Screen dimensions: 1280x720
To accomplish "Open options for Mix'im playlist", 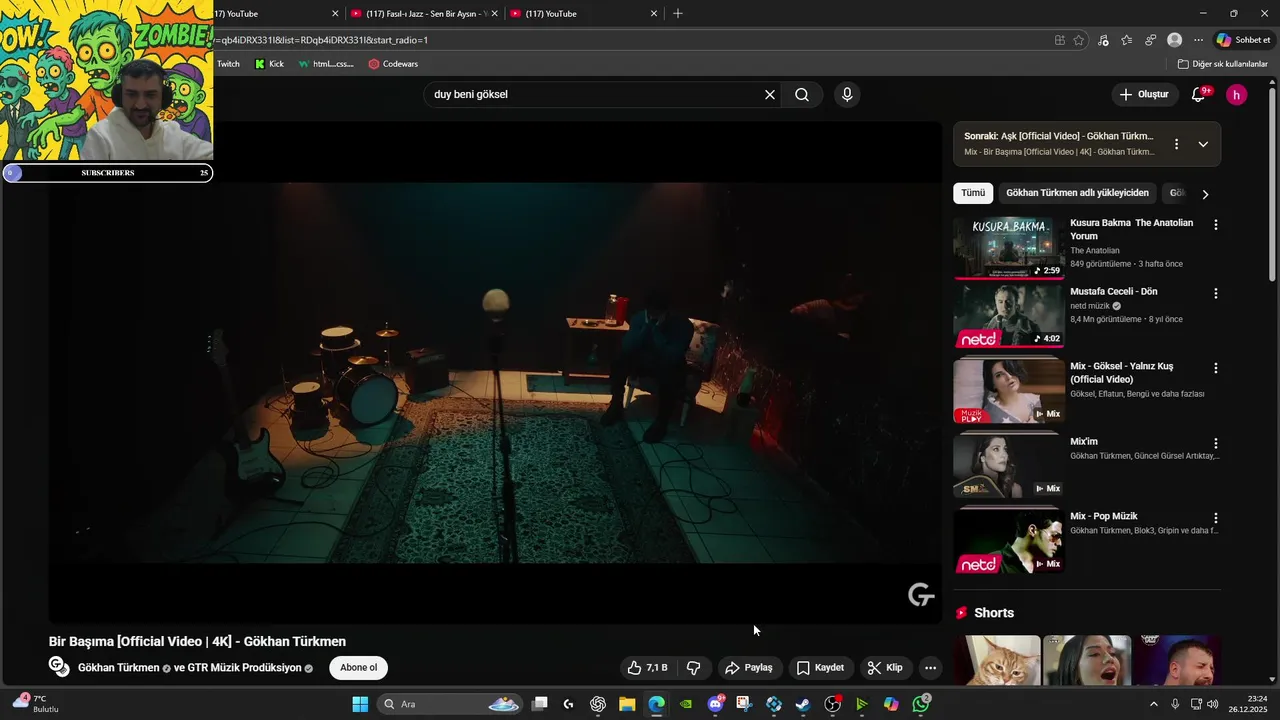I will click(x=1216, y=443).
